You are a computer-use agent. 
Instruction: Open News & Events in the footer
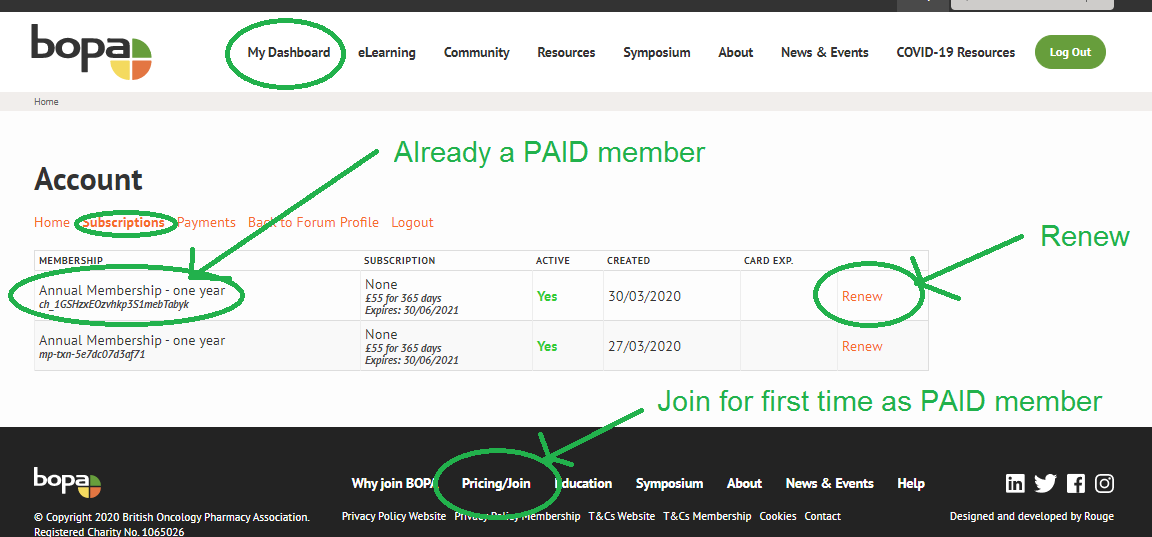(829, 483)
